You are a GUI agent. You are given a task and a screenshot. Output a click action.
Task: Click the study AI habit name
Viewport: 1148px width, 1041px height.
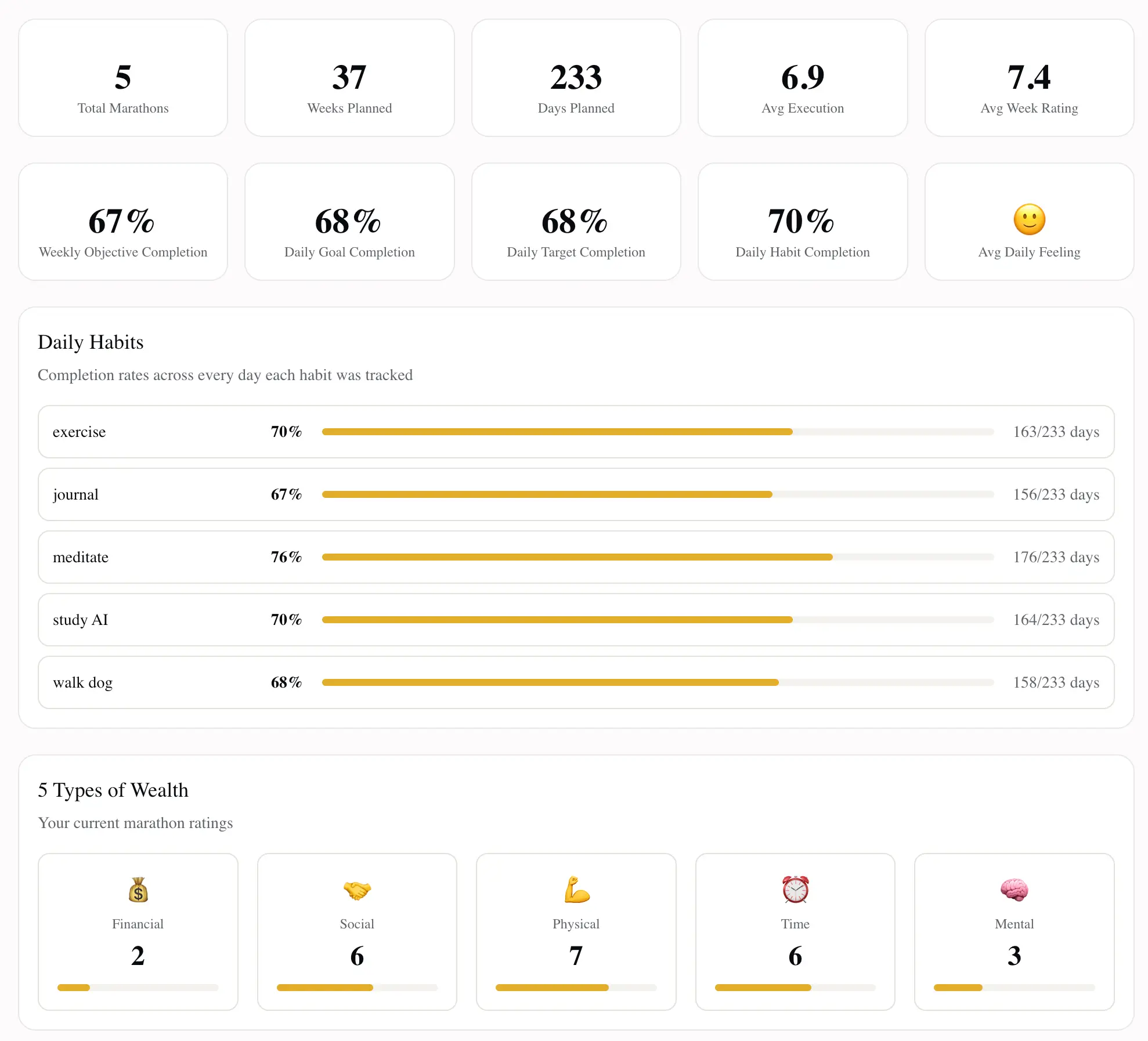coord(81,620)
